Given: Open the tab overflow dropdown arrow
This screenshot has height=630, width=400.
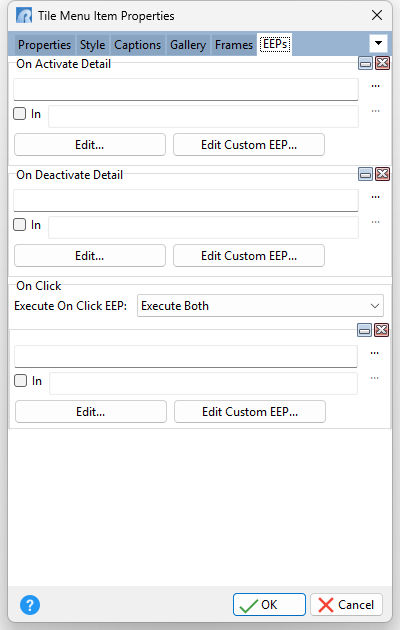Looking at the screenshot, I should (378, 43).
